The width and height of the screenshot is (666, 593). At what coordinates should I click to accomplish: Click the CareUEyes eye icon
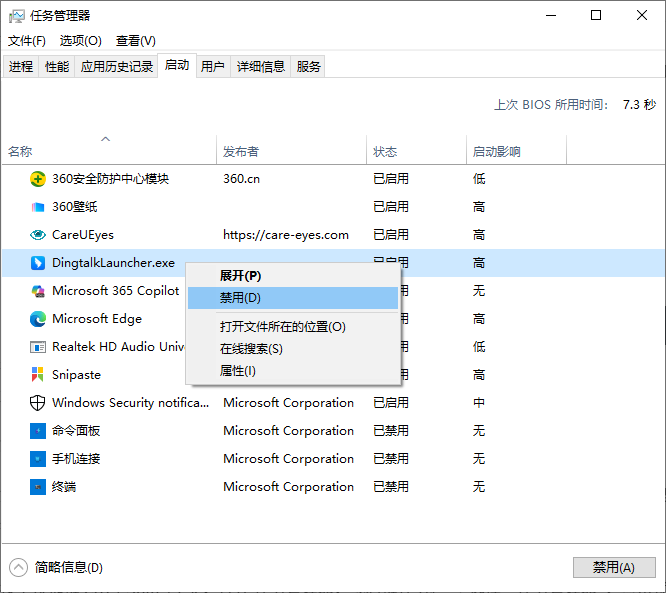[38, 235]
